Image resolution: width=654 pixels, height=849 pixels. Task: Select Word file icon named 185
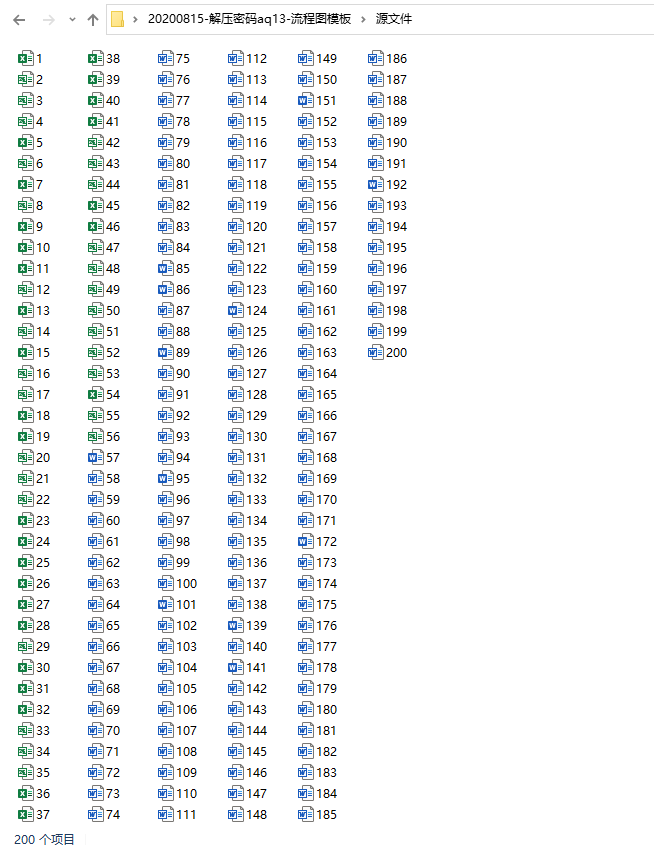pyautogui.click(x=305, y=814)
